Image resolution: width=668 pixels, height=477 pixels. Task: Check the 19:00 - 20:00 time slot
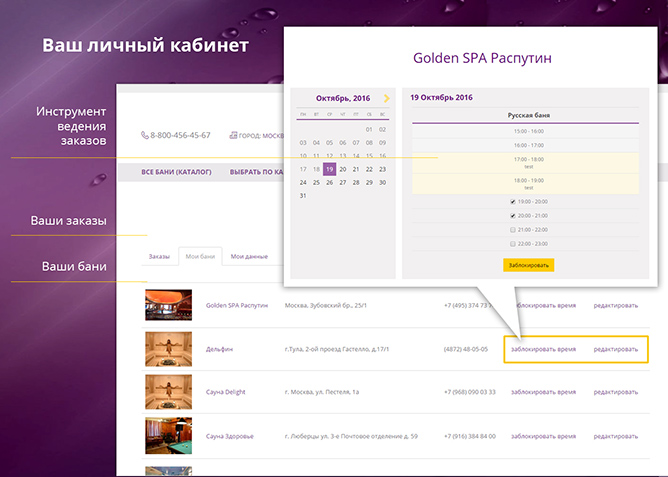click(x=513, y=202)
